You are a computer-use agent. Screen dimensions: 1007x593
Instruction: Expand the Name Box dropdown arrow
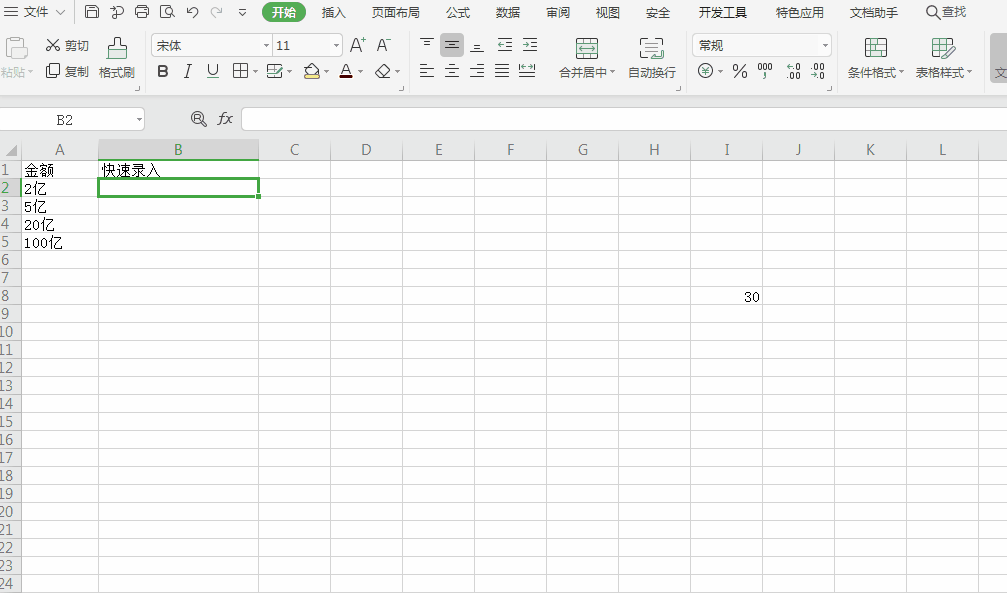click(139, 119)
